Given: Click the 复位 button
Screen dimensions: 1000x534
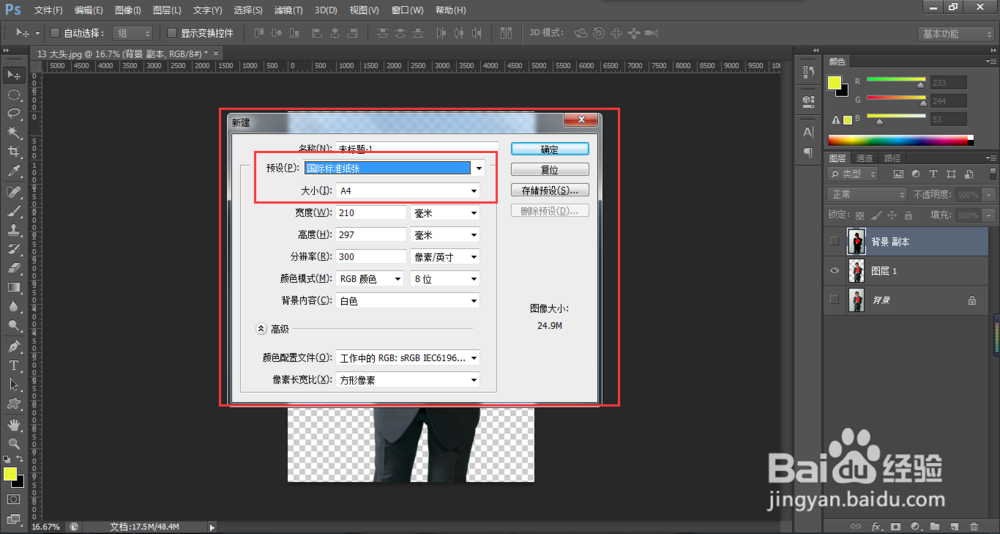Looking at the screenshot, I should click(550, 170).
